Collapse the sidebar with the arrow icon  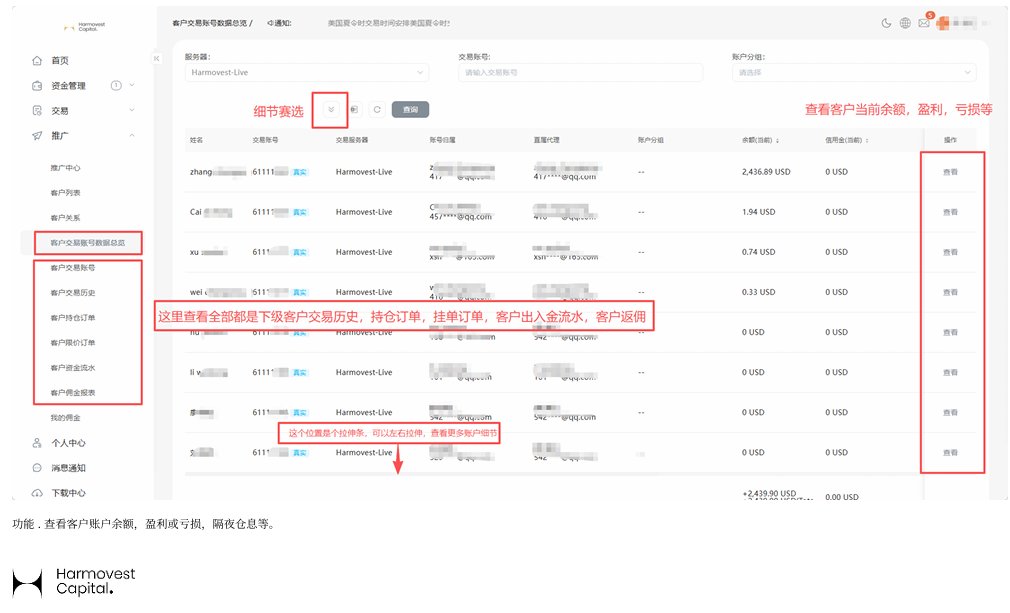156,59
